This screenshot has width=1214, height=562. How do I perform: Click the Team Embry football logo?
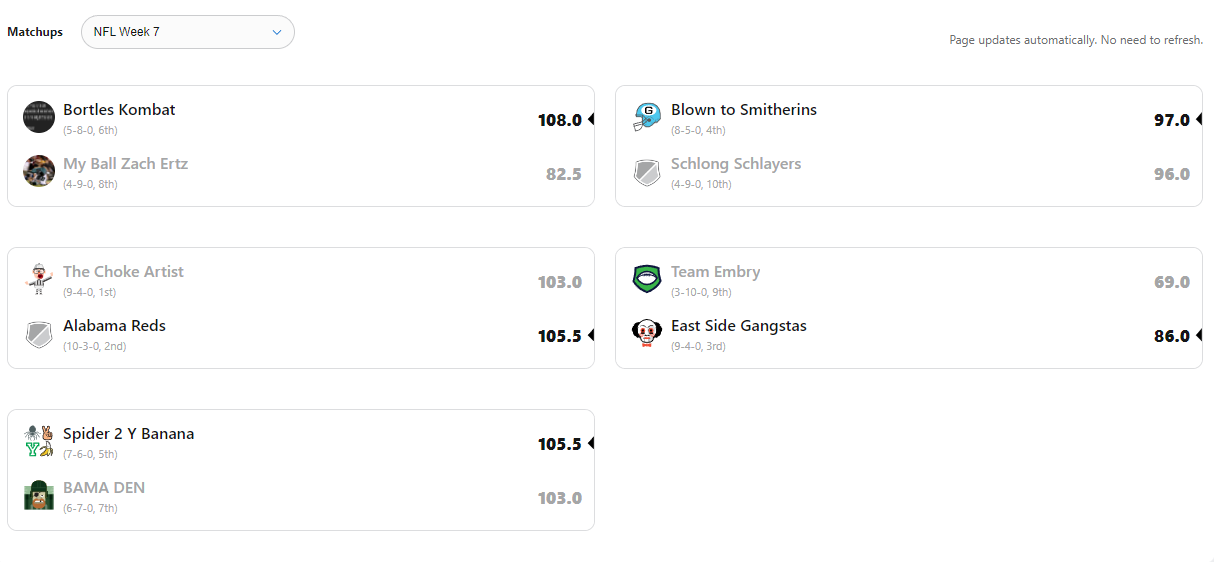click(647, 279)
